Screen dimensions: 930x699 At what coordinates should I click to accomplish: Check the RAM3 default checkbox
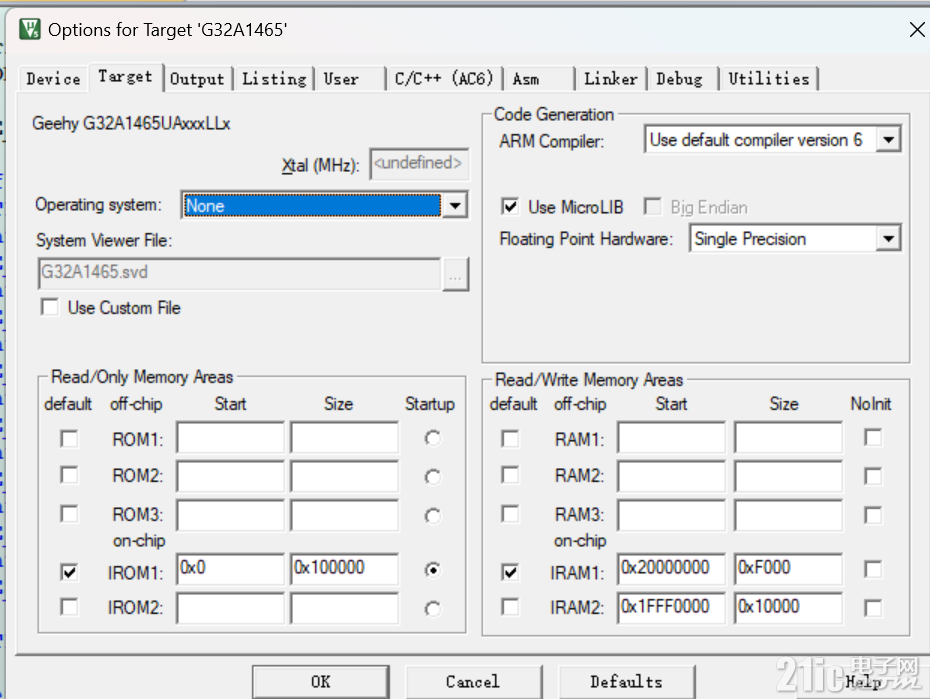[510, 513]
